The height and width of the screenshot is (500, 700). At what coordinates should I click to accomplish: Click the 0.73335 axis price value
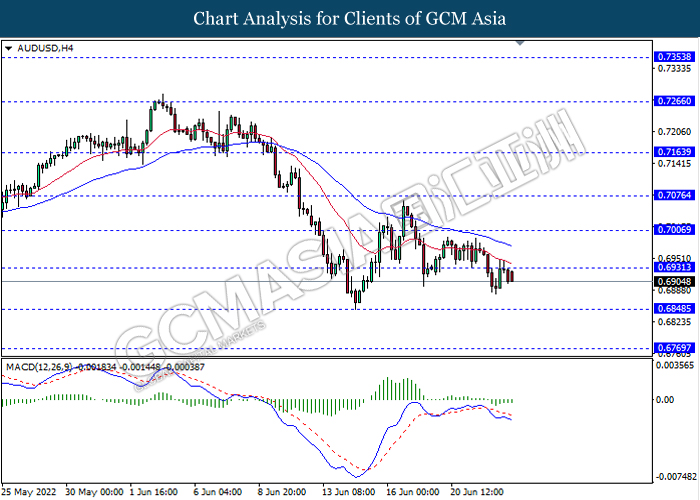[674, 69]
